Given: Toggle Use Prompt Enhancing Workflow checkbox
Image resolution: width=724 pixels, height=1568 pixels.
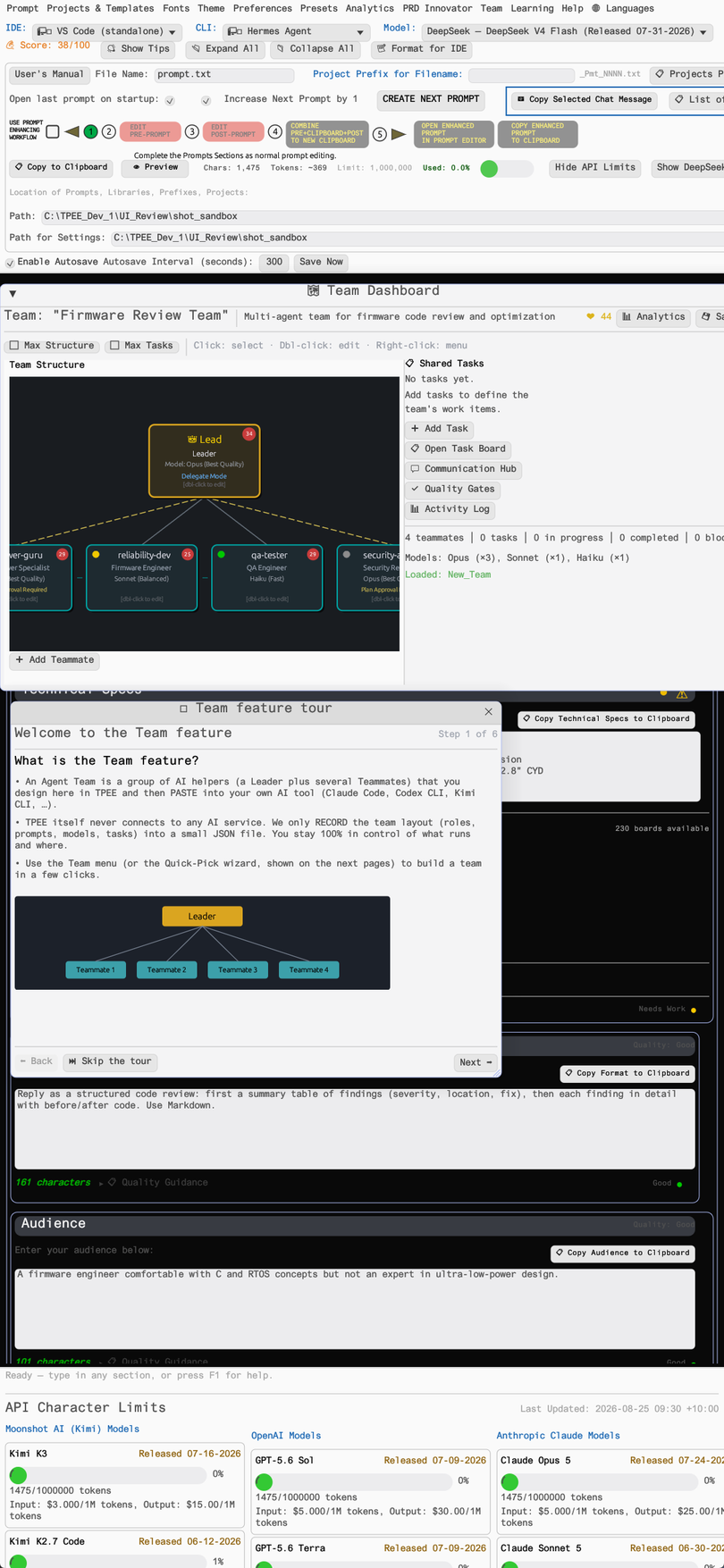Looking at the screenshot, I should (53, 132).
